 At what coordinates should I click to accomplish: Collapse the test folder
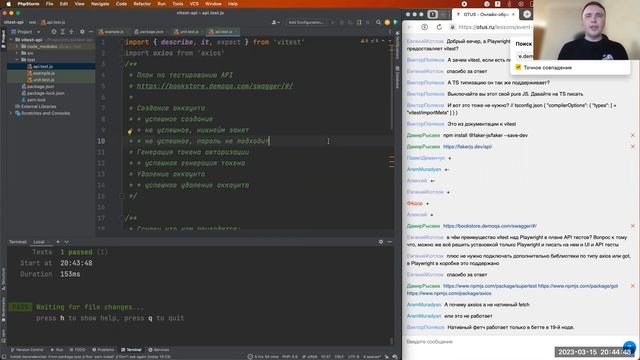tap(17, 60)
